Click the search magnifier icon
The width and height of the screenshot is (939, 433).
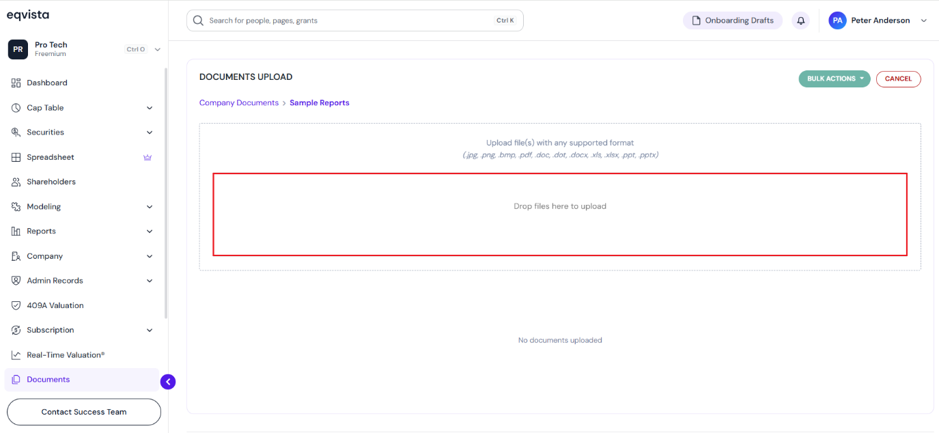pyautogui.click(x=198, y=20)
